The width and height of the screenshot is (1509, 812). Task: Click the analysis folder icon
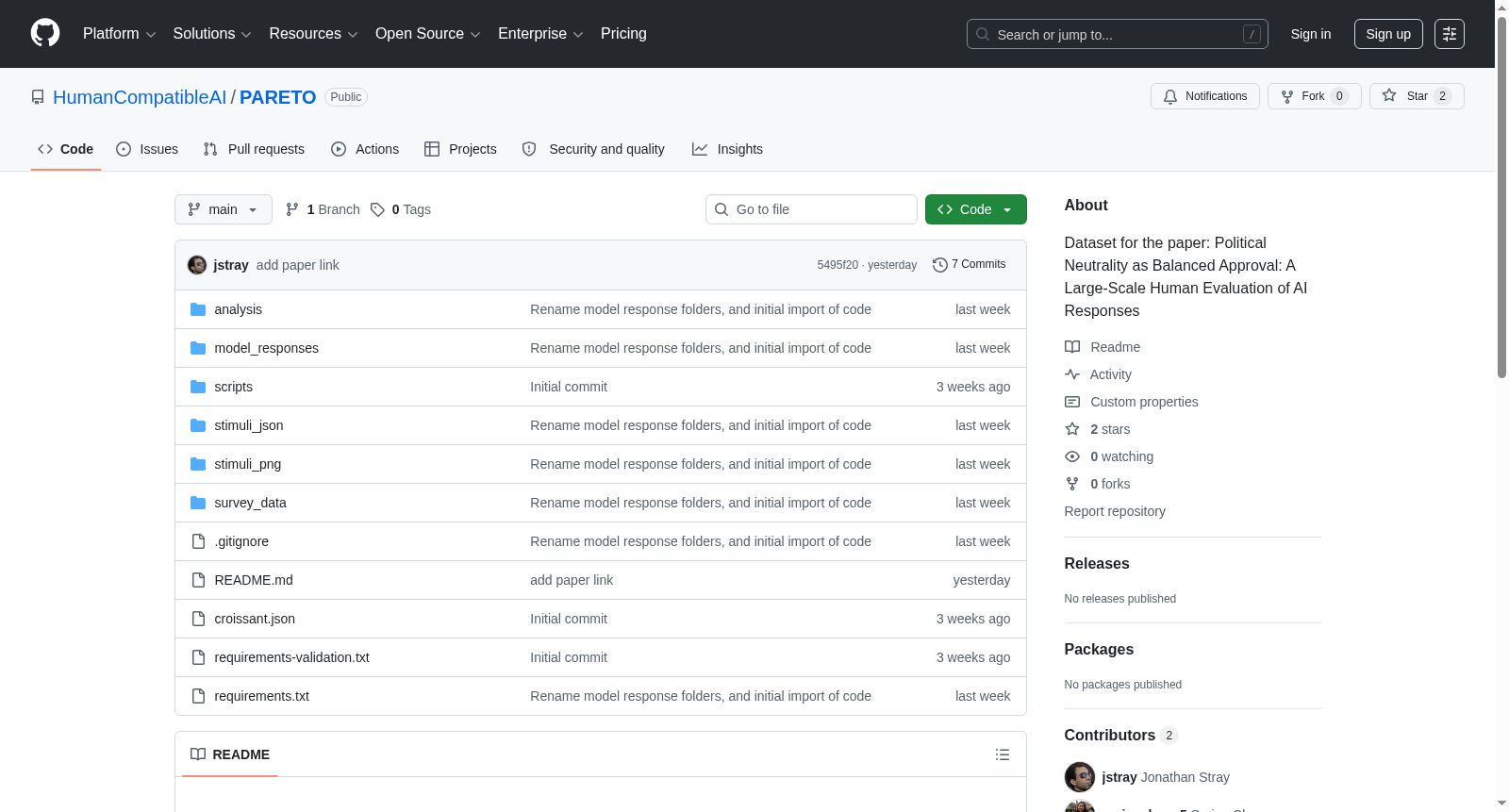point(198,309)
